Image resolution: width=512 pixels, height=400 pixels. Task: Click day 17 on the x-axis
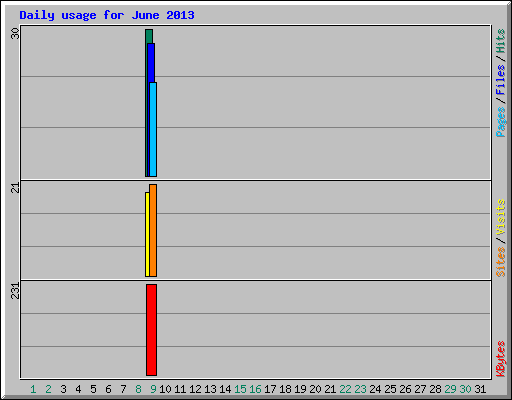(270, 389)
